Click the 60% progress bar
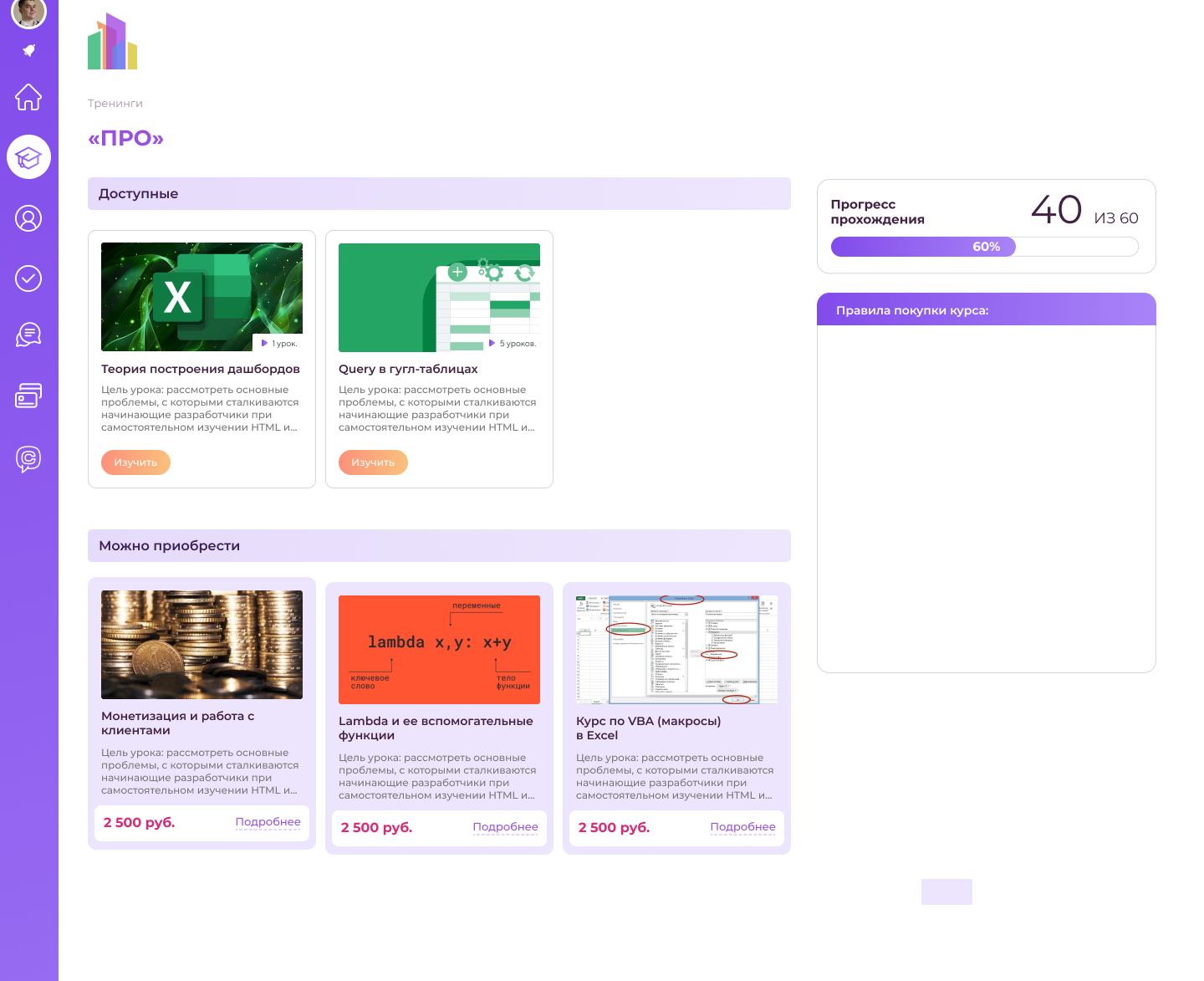The height and width of the screenshot is (981, 1204). coord(985,247)
